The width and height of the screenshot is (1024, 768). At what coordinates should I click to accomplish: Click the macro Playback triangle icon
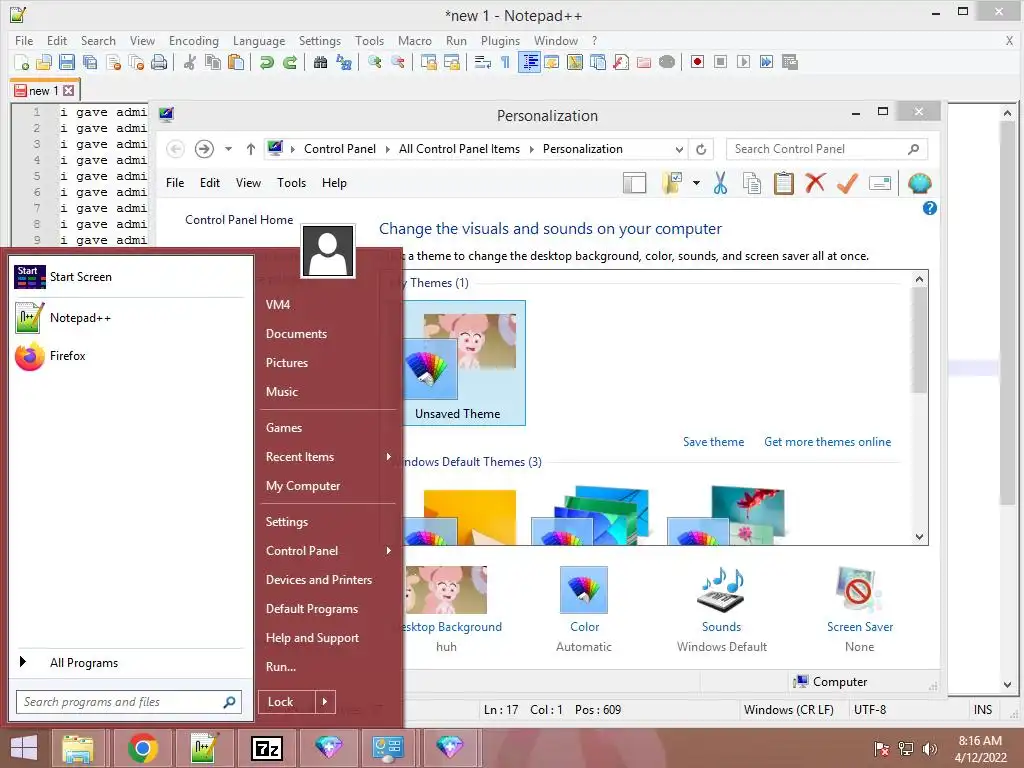(743, 62)
